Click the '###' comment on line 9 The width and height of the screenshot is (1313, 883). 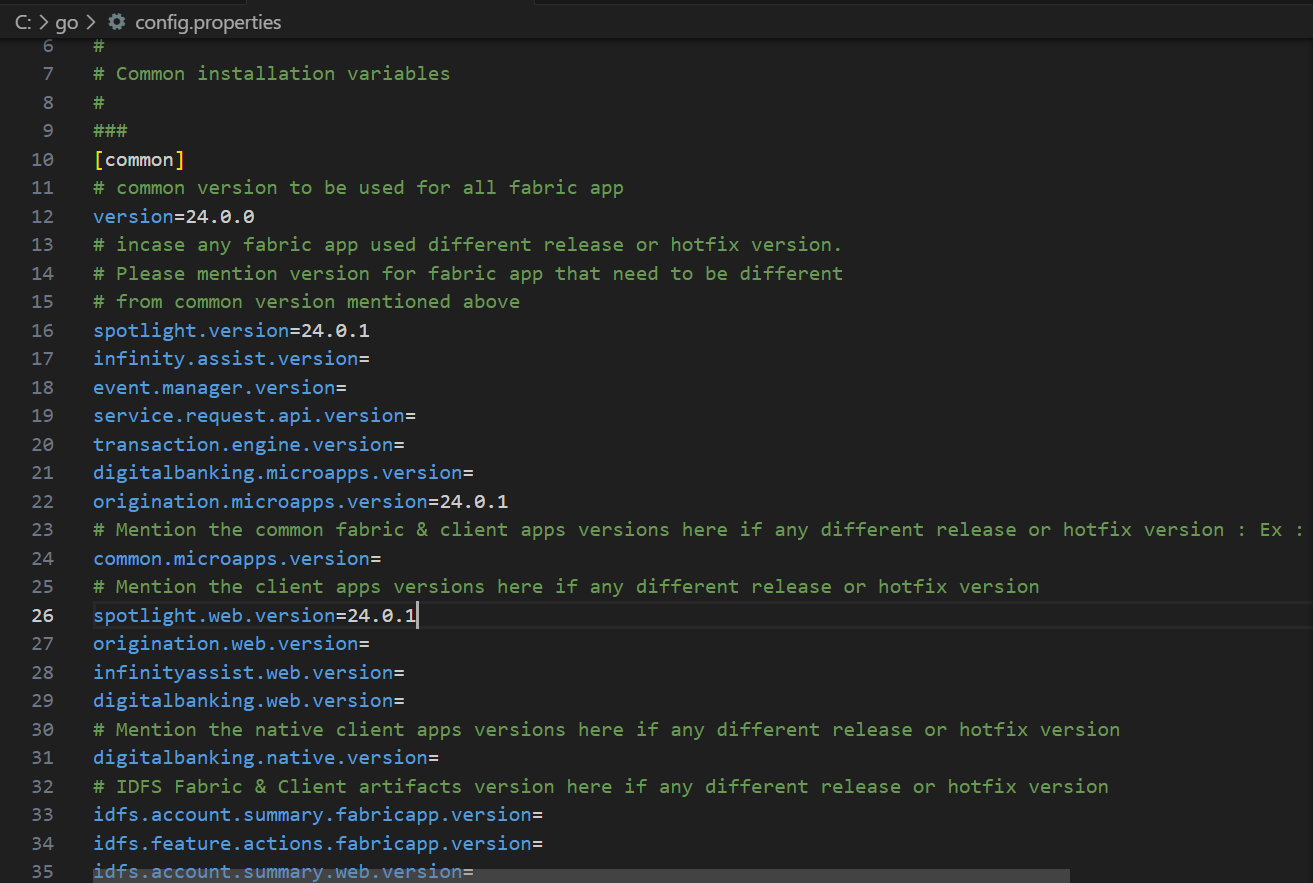[x=110, y=130]
